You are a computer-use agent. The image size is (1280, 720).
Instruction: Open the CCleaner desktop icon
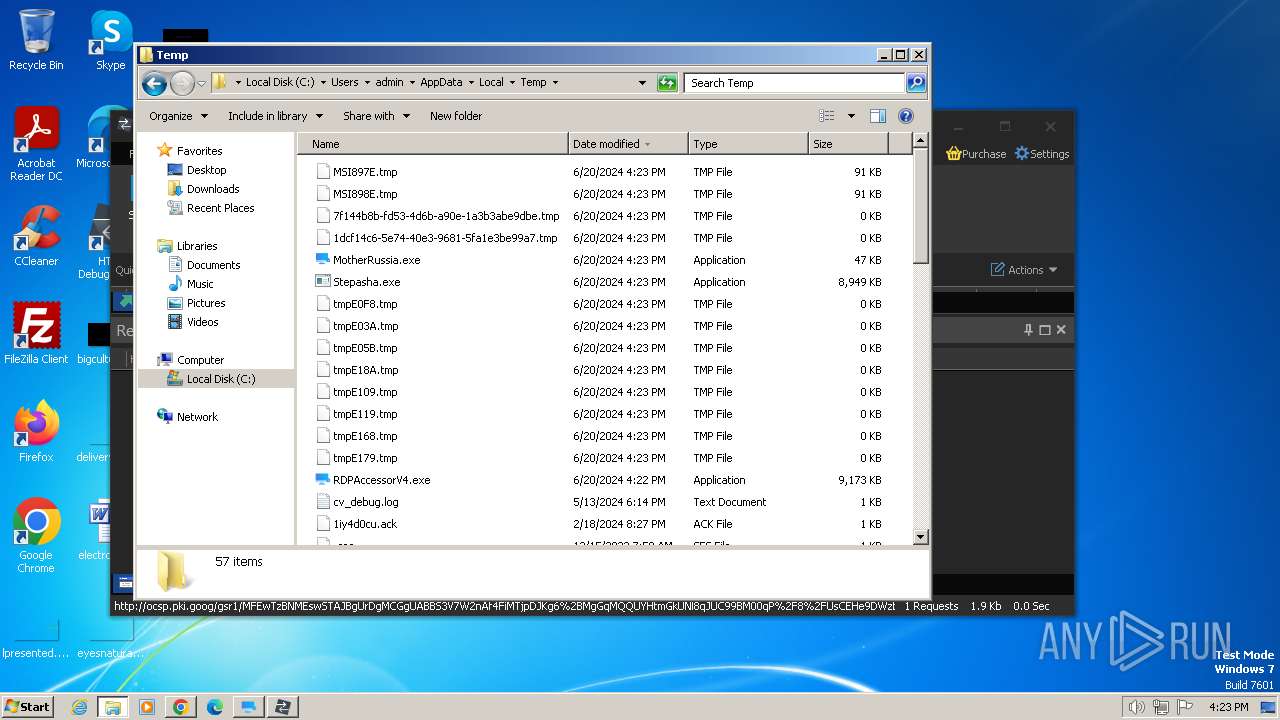coord(36,236)
